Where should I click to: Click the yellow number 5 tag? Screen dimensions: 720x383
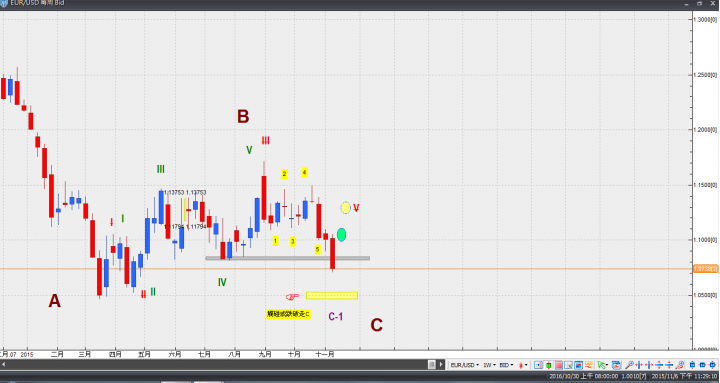click(x=317, y=249)
